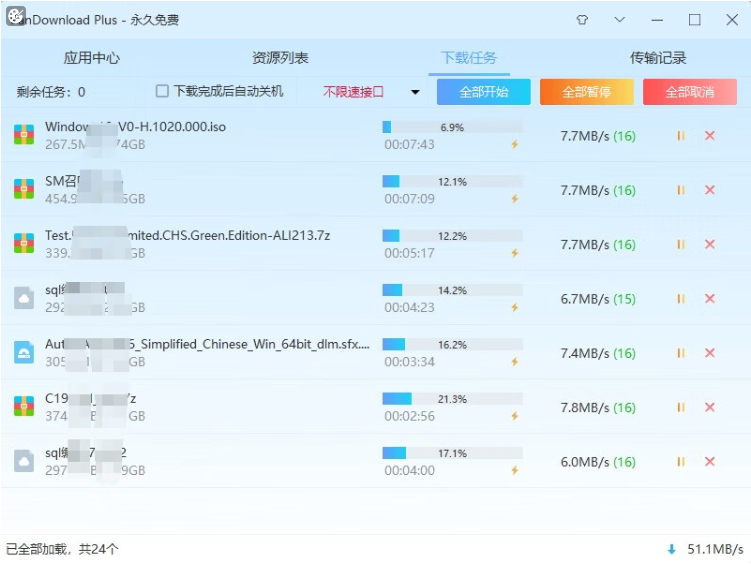This screenshot has height=564, width=751.
Task: Click the 12.1% progress bar
Action: (x=453, y=181)
